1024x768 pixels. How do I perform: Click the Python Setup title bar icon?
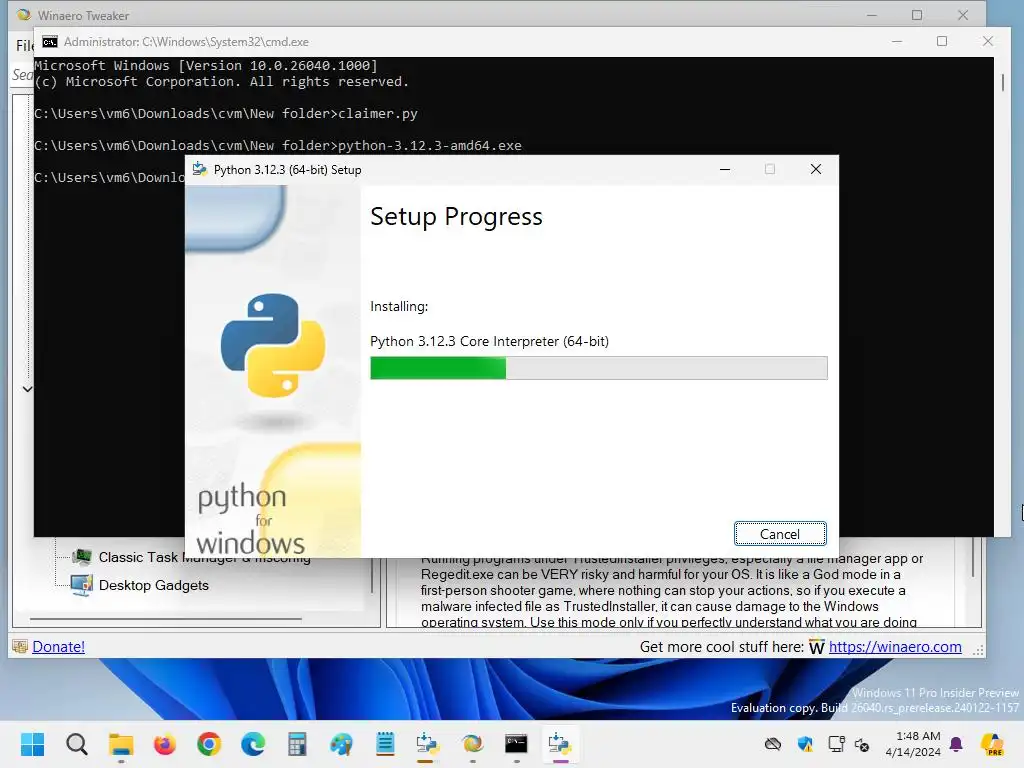coord(200,169)
